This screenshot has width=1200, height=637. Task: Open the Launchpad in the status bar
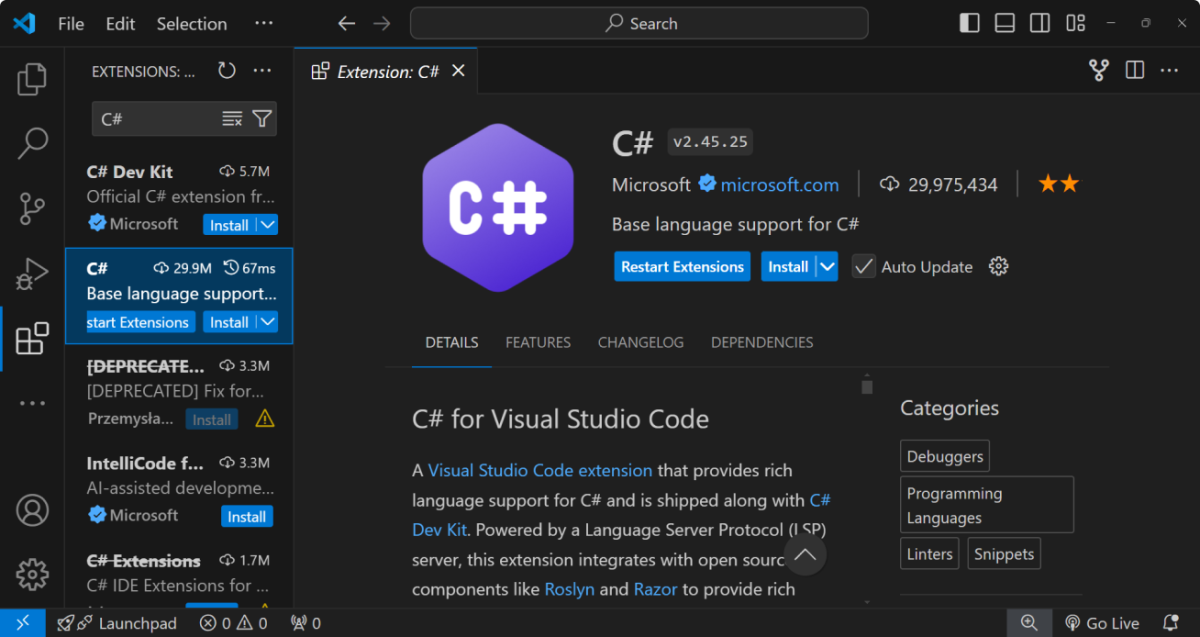pos(118,622)
